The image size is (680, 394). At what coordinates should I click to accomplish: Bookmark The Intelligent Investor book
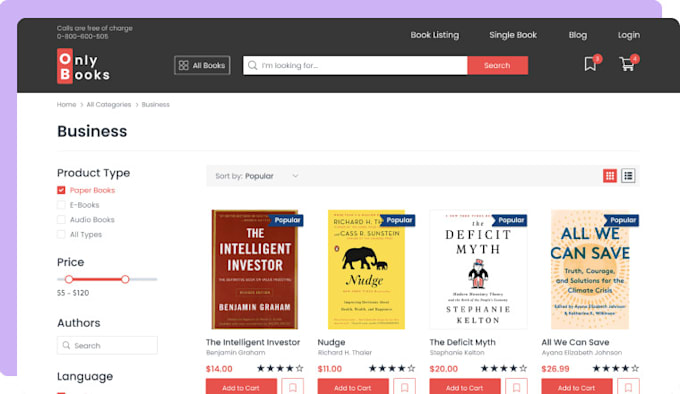pyautogui.click(x=293, y=387)
